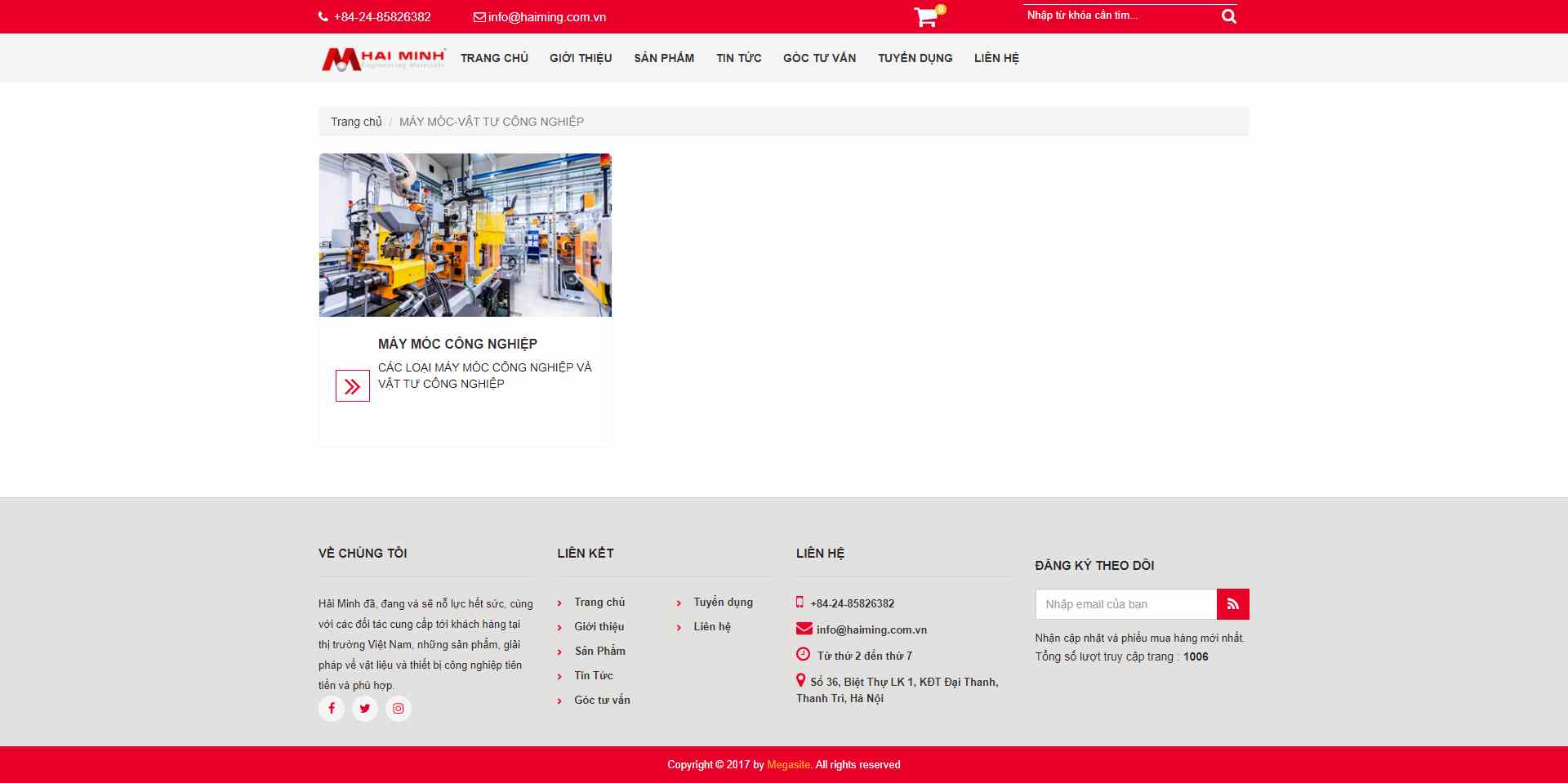Open TUYỂN DỤNG menu item
The width and height of the screenshot is (1568, 783).
[x=915, y=58]
